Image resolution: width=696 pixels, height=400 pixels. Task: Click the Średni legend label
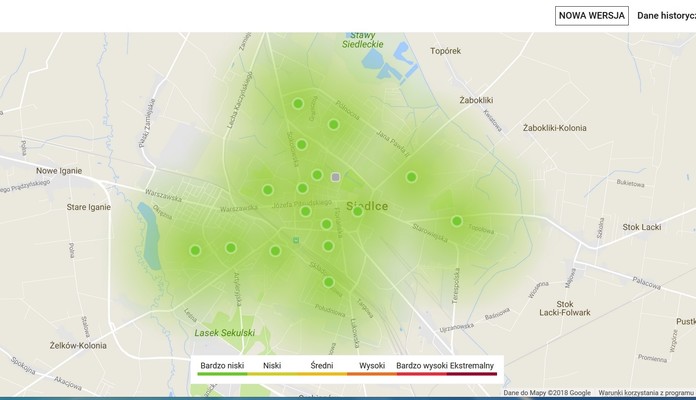[x=322, y=366]
